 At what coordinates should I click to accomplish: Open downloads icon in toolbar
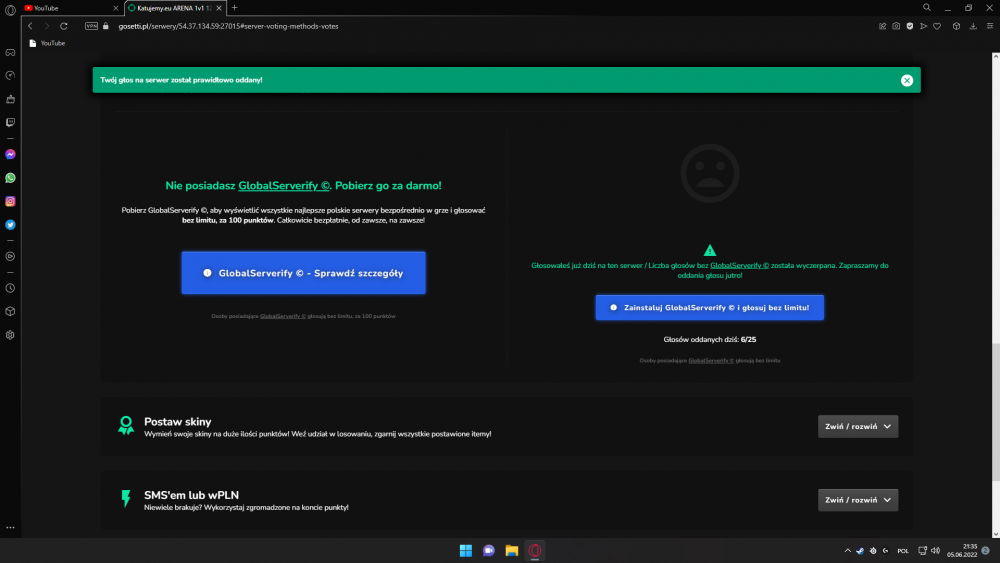click(x=973, y=26)
